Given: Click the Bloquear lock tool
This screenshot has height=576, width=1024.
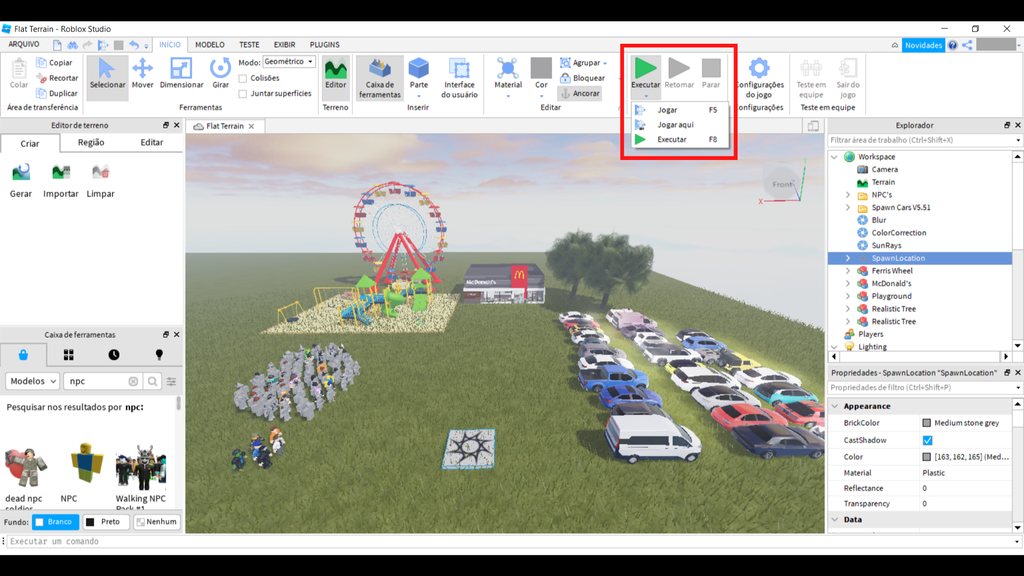Looking at the screenshot, I should tap(583, 78).
